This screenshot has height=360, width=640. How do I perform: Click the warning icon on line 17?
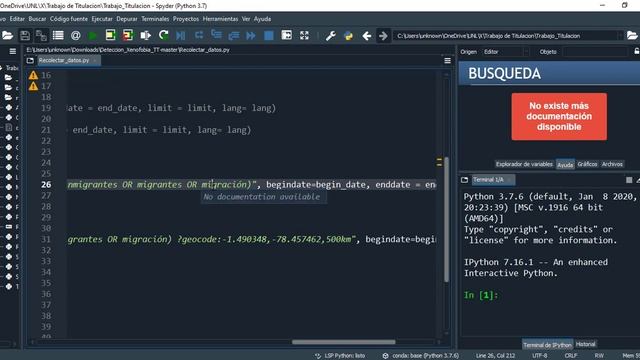[33, 86]
